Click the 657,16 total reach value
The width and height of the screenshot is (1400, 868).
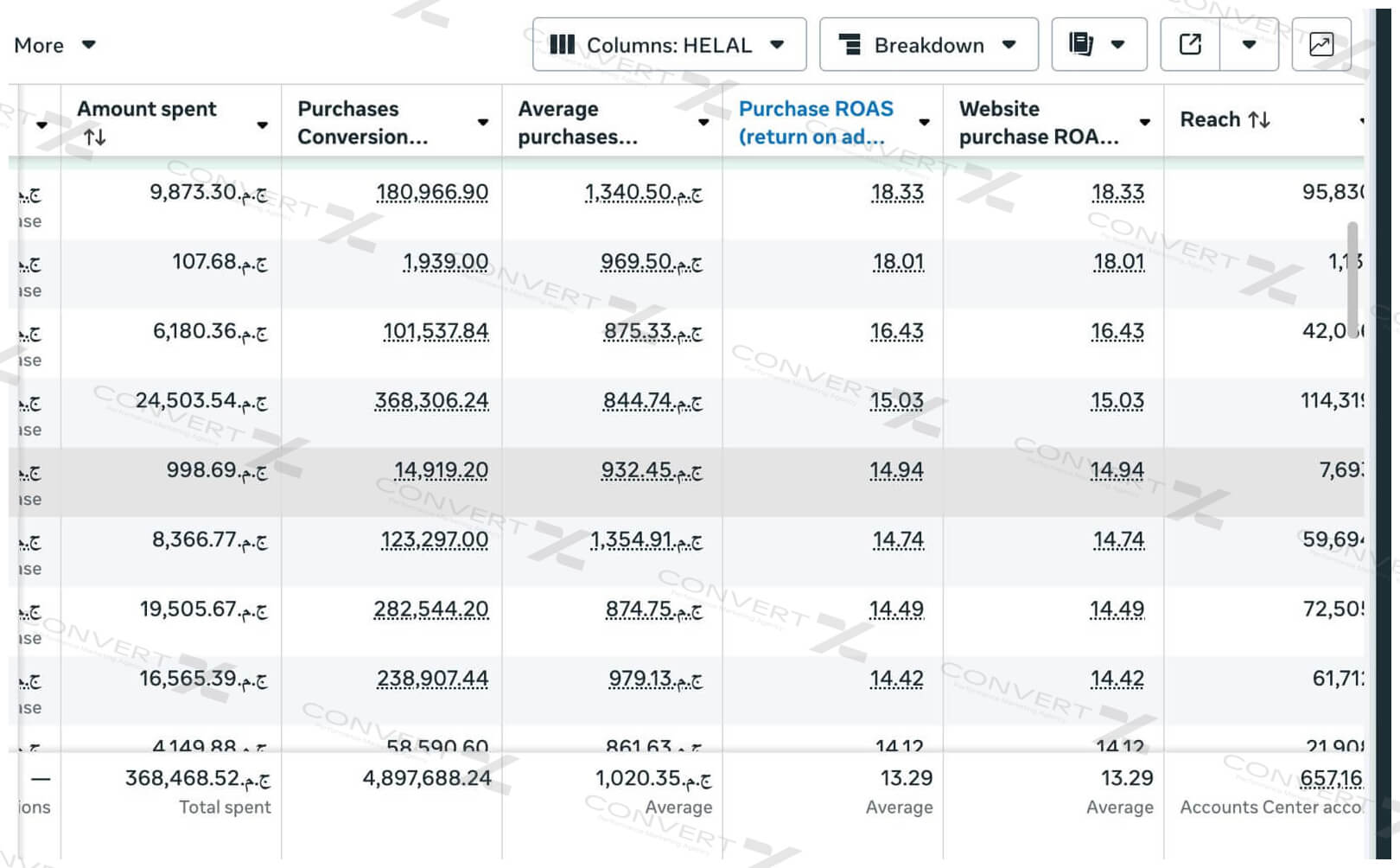click(1331, 779)
